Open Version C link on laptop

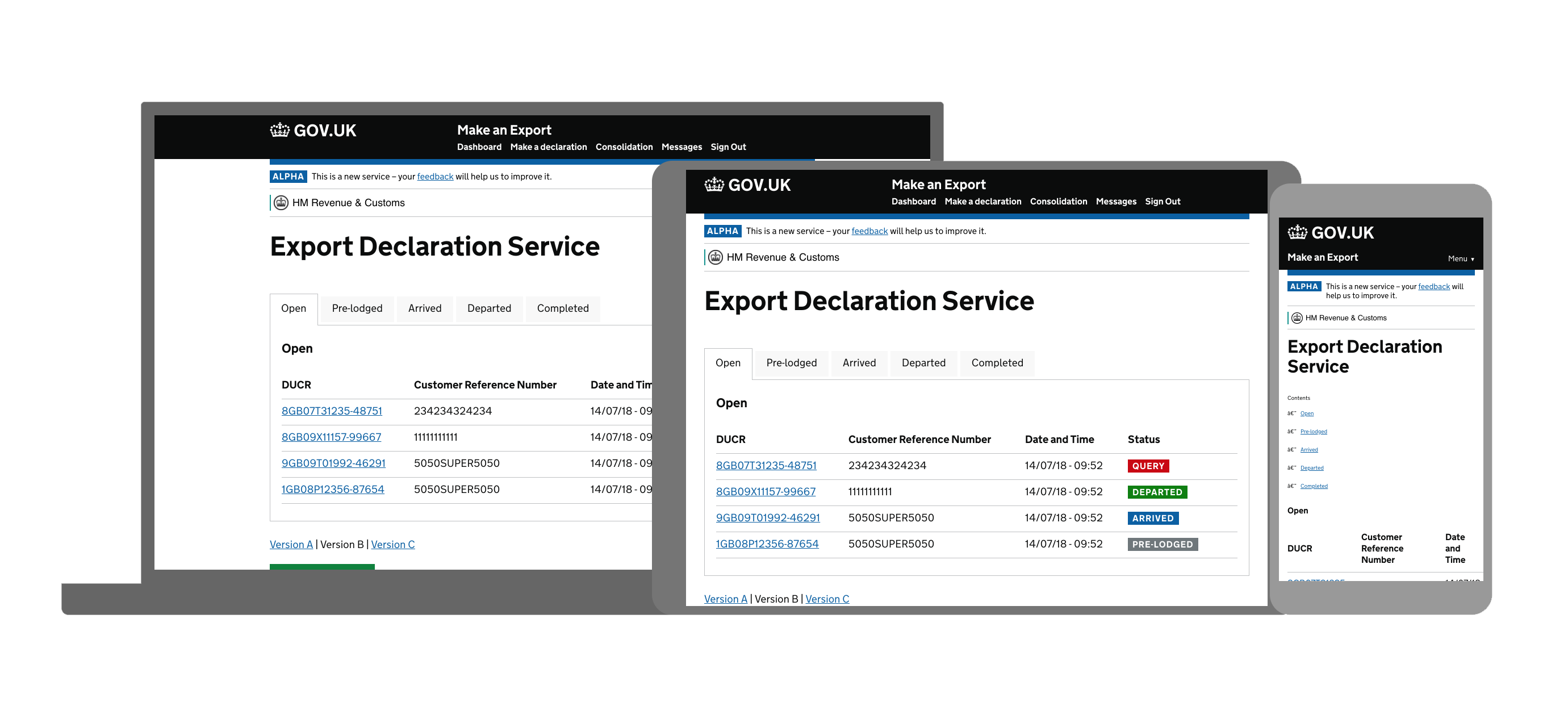[x=392, y=544]
